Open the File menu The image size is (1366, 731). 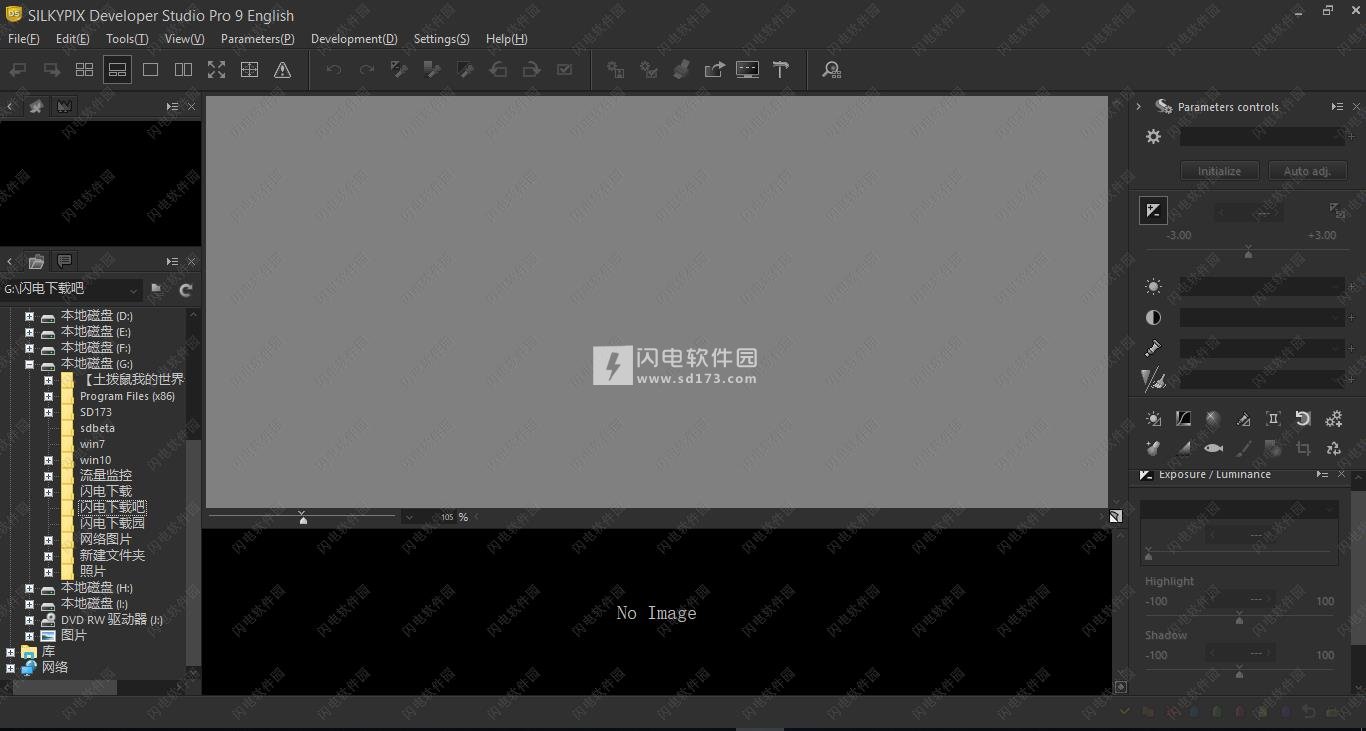(x=23, y=39)
